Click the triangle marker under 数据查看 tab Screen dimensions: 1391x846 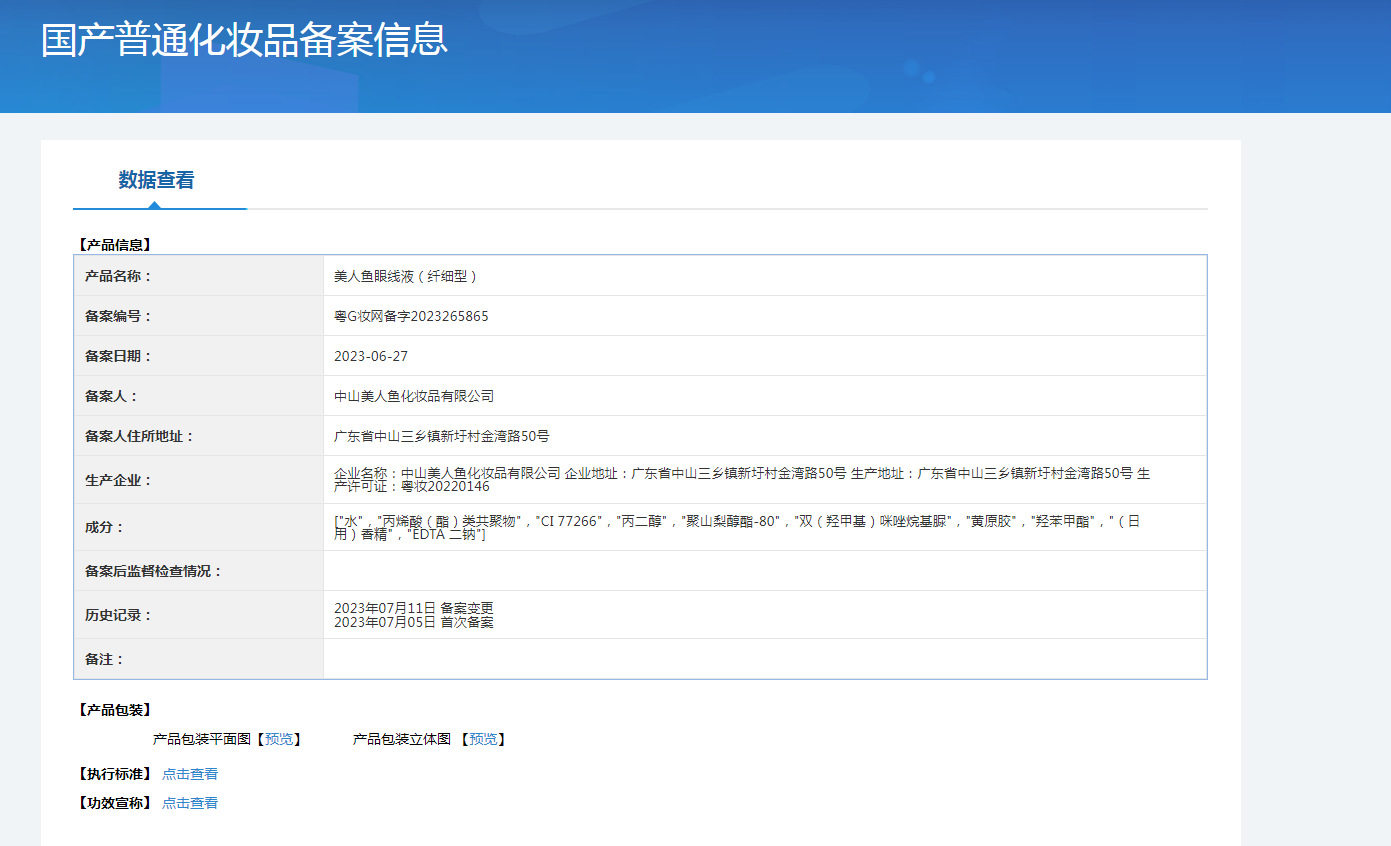click(154, 205)
